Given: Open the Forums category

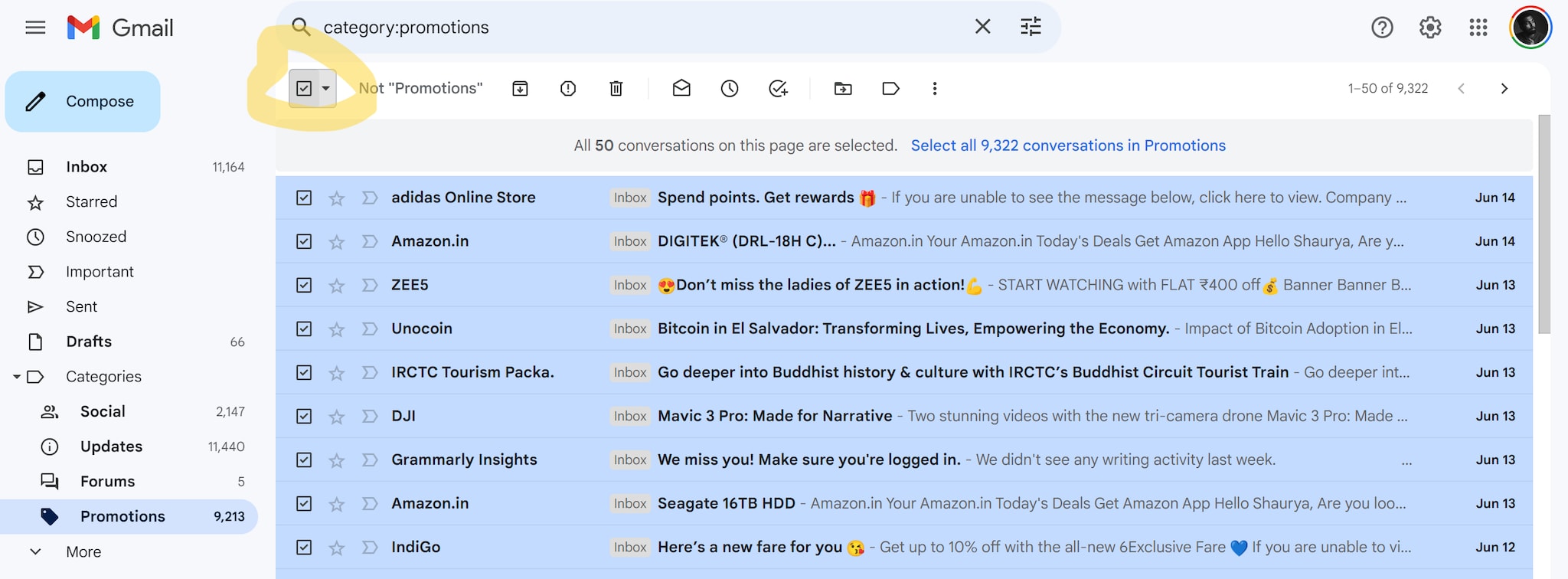Looking at the screenshot, I should click(129, 482).
